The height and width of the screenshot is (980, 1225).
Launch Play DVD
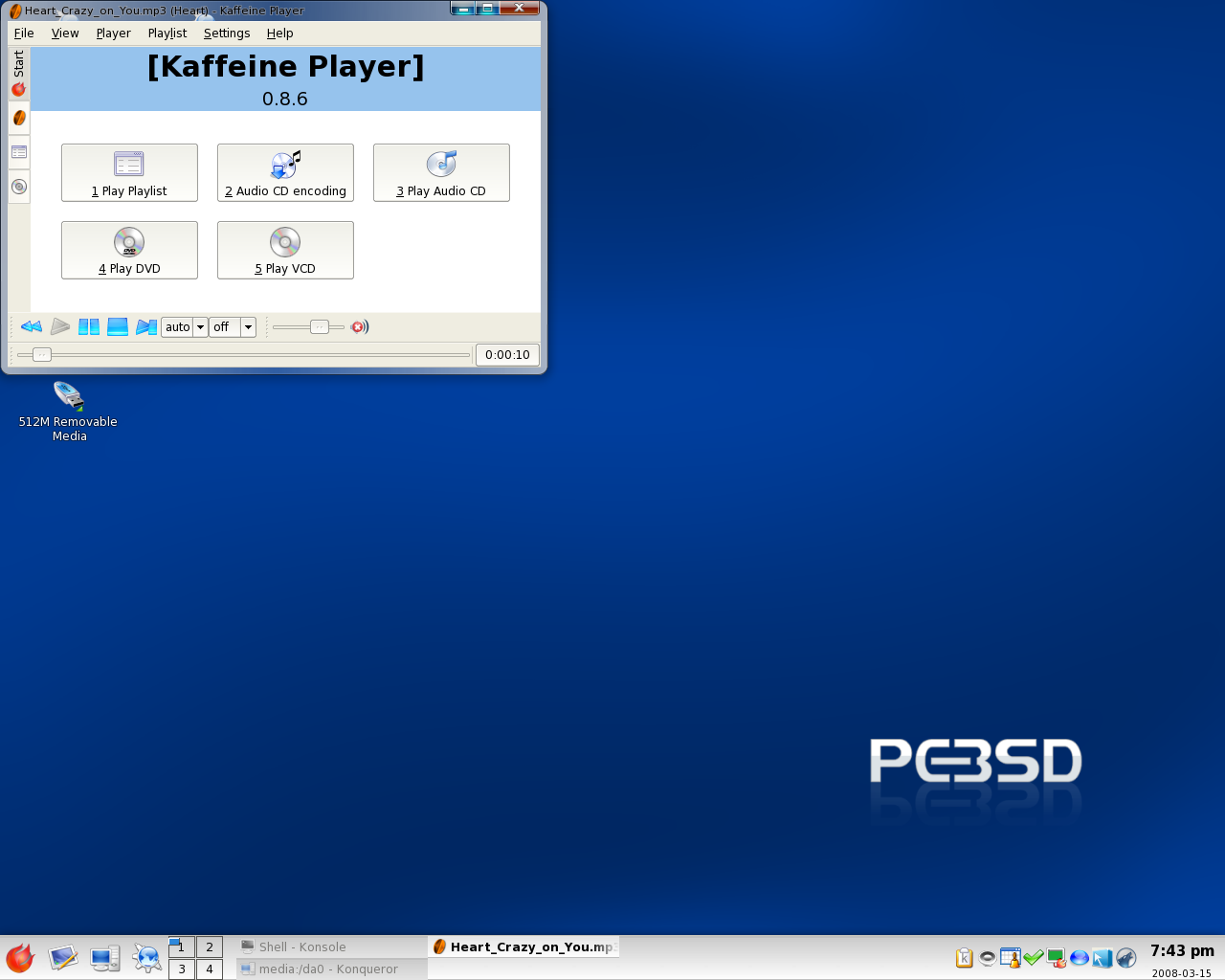129,250
